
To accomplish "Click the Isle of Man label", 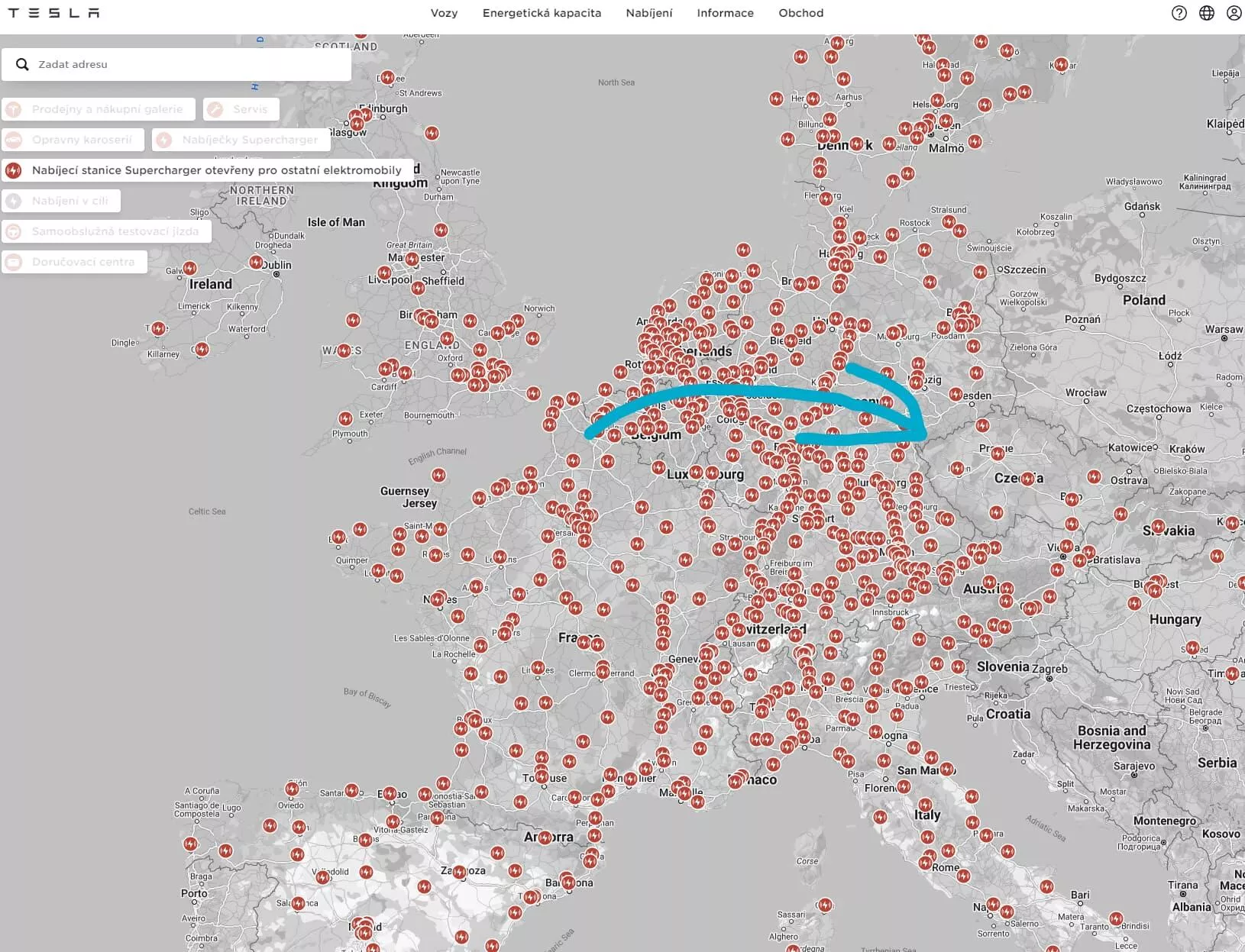I will coord(336,222).
